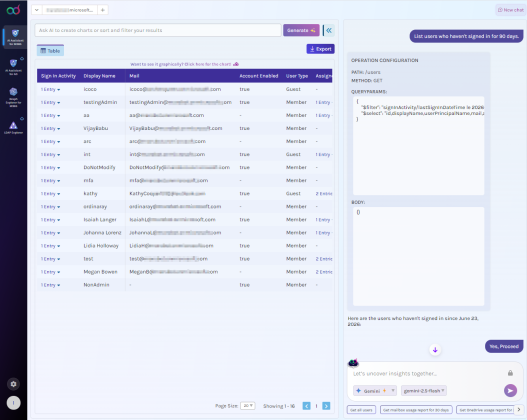Viewport: 527px width, 420px height.
Task: Open AI Assistant for AD in sidebar
Action: 13,66
